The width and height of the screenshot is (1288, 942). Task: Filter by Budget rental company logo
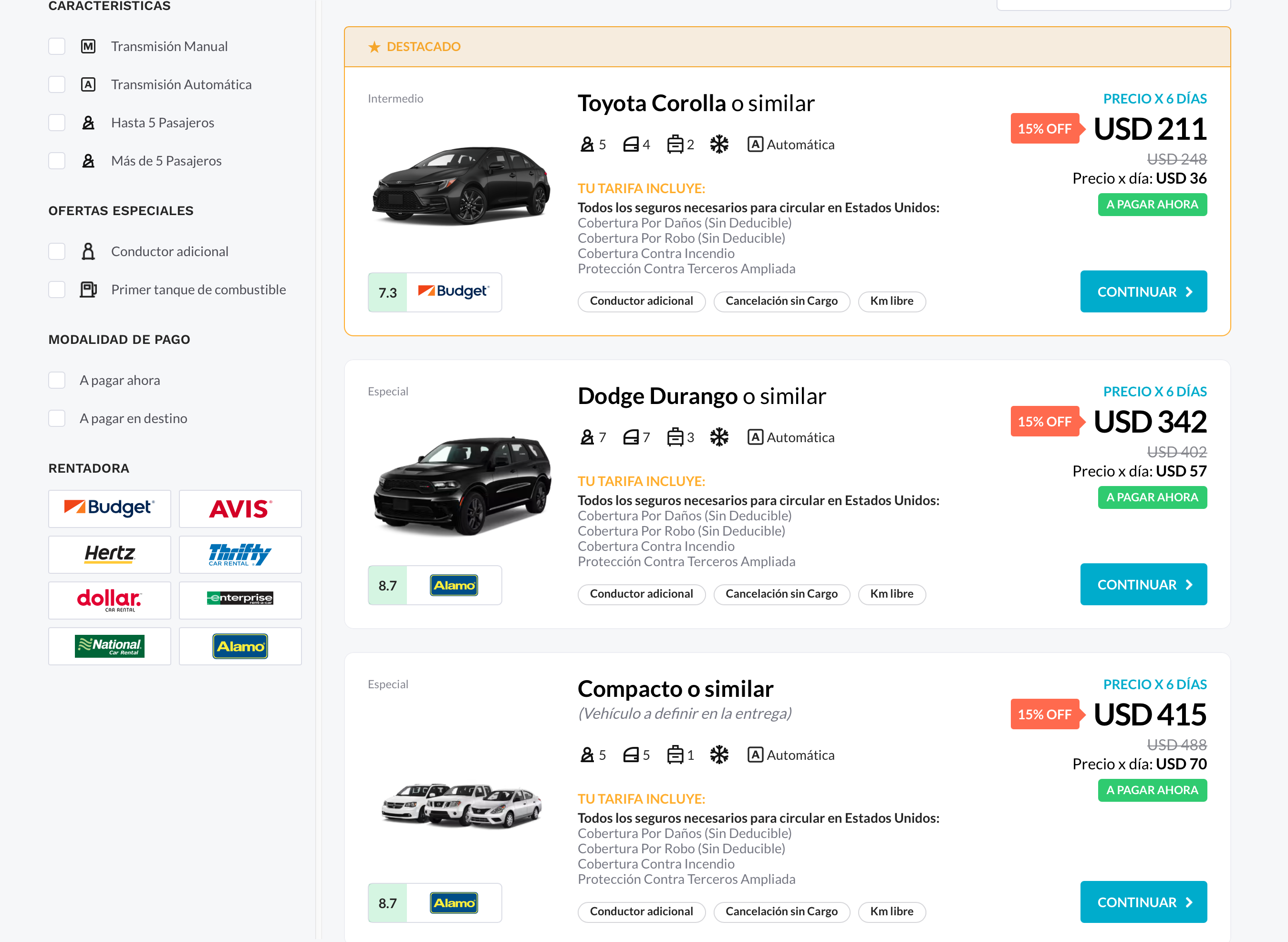[109, 508]
